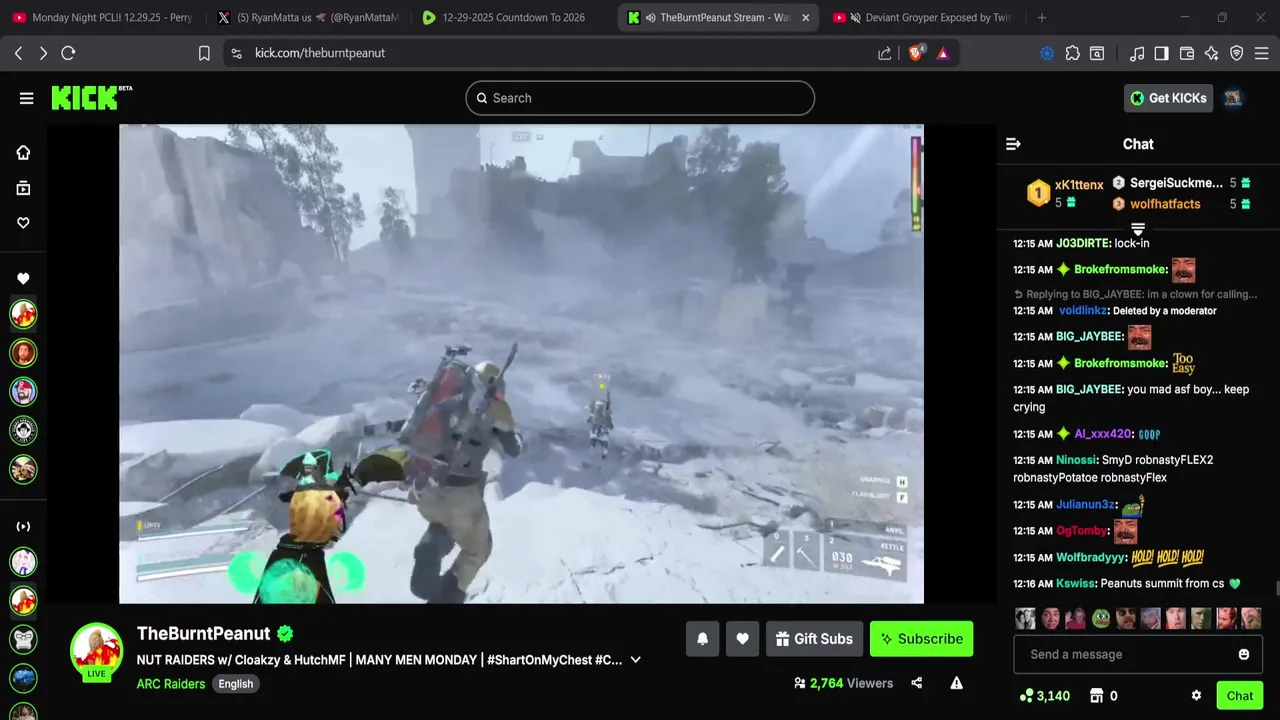Image resolution: width=1280 pixels, height=720 pixels.
Task: Go back in browser
Action: pyautogui.click(x=18, y=53)
